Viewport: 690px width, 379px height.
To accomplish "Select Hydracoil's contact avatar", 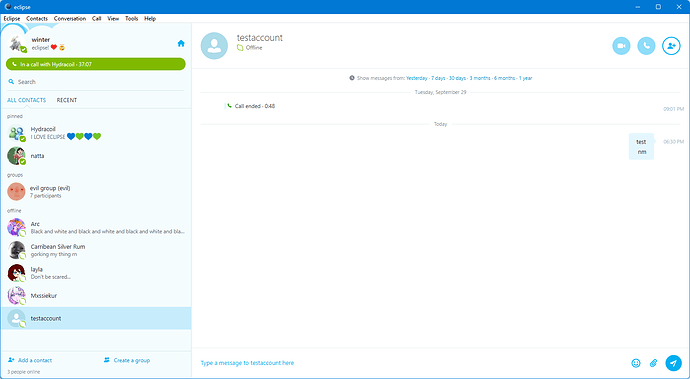I will point(16,133).
